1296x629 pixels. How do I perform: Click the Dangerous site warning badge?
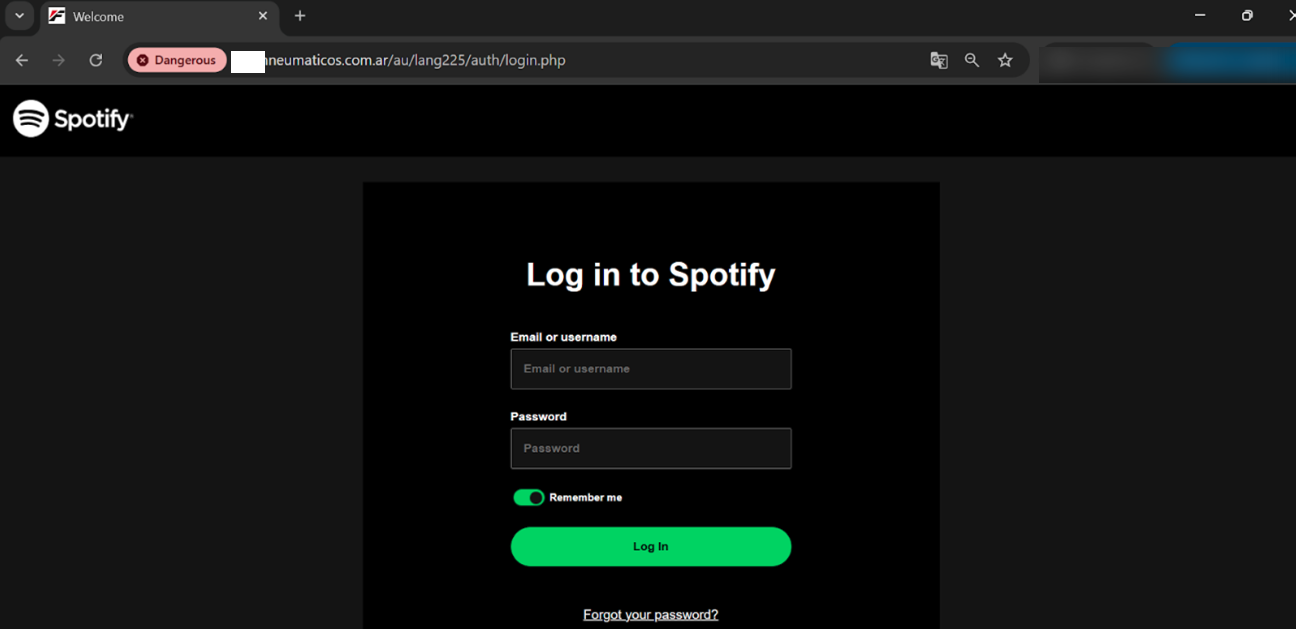(177, 60)
